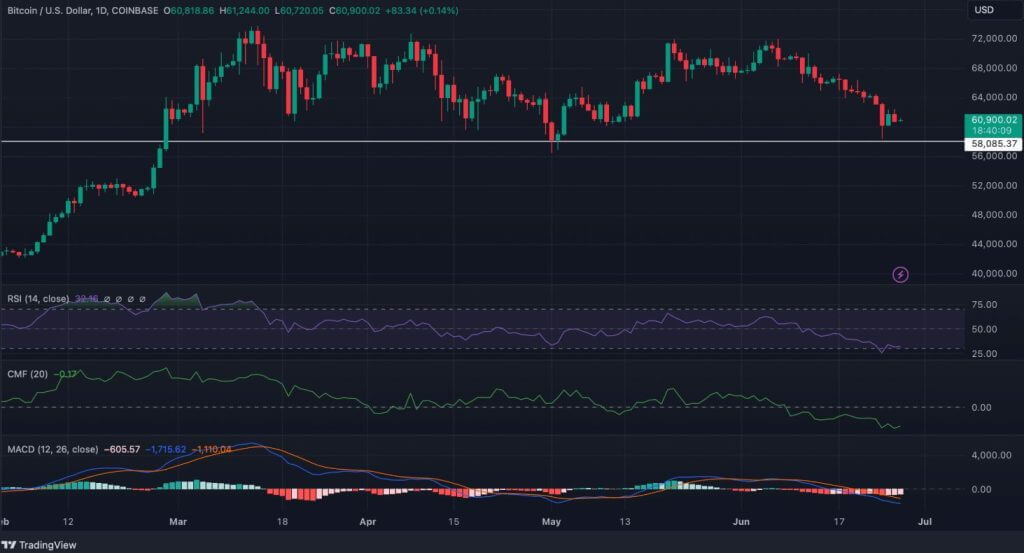This screenshot has width=1024, height=553.
Task: Click the high value H61,244.00
Action: (244, 10)
